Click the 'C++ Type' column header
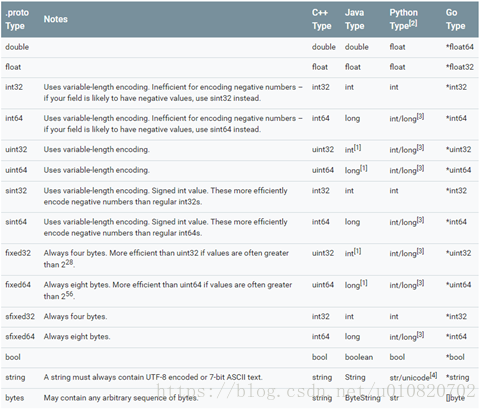This screenshot has height=411, width=487. (321, 19)
